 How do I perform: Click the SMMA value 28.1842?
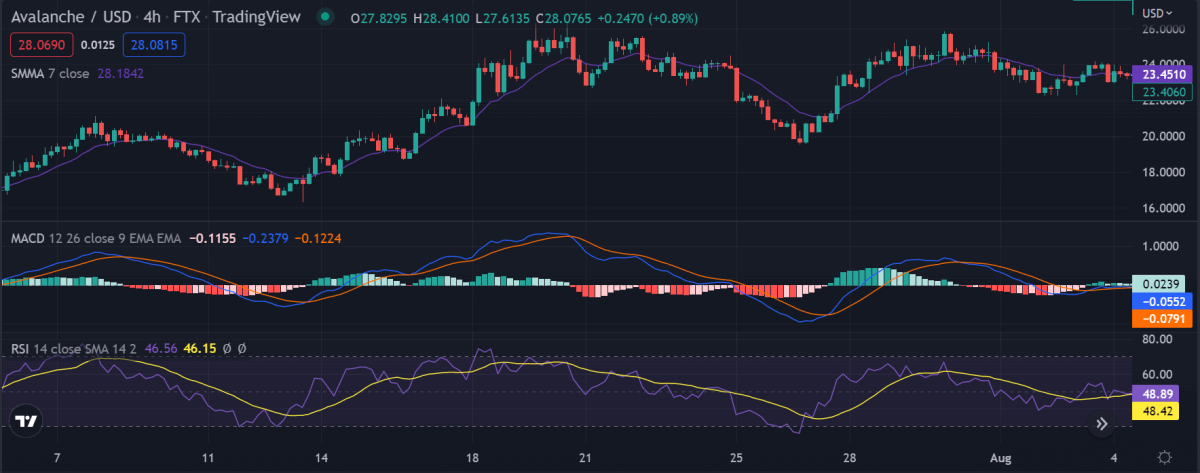pyautogui.click(x=120, y=73)
